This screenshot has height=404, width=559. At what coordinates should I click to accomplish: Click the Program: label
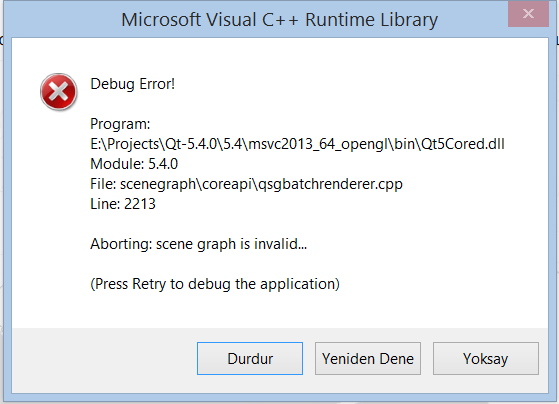120,124
